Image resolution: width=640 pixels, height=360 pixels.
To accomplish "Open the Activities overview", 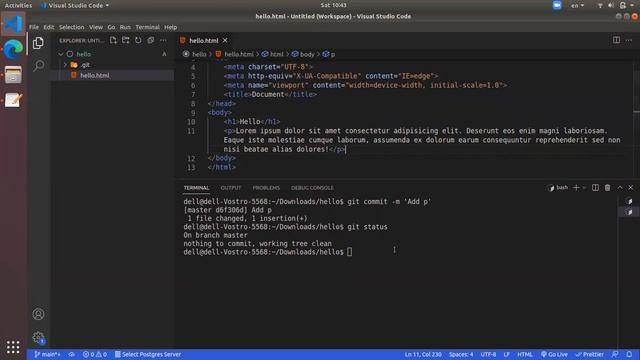I will click(18, 5).
